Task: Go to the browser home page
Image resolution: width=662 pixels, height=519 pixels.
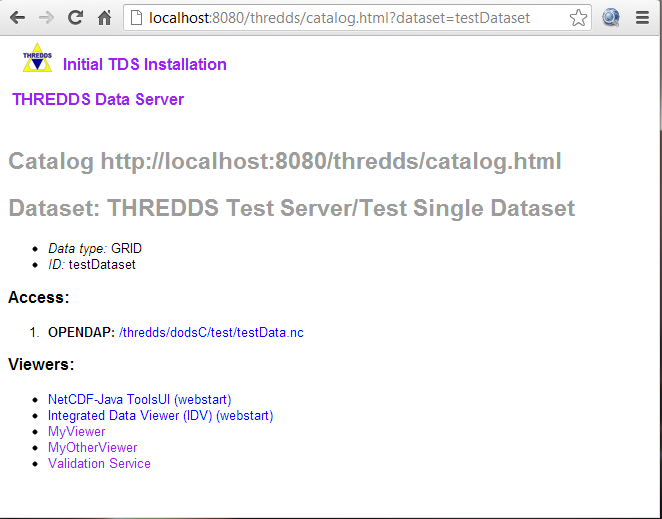Action: click(104, 18)
